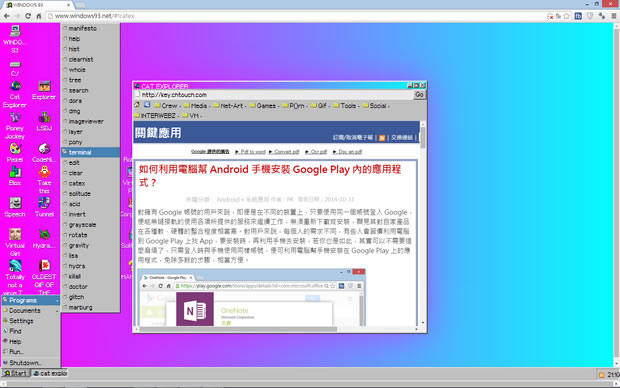Select Run... in Start menu
The image size is (620, 388).
tap(31, 352)
